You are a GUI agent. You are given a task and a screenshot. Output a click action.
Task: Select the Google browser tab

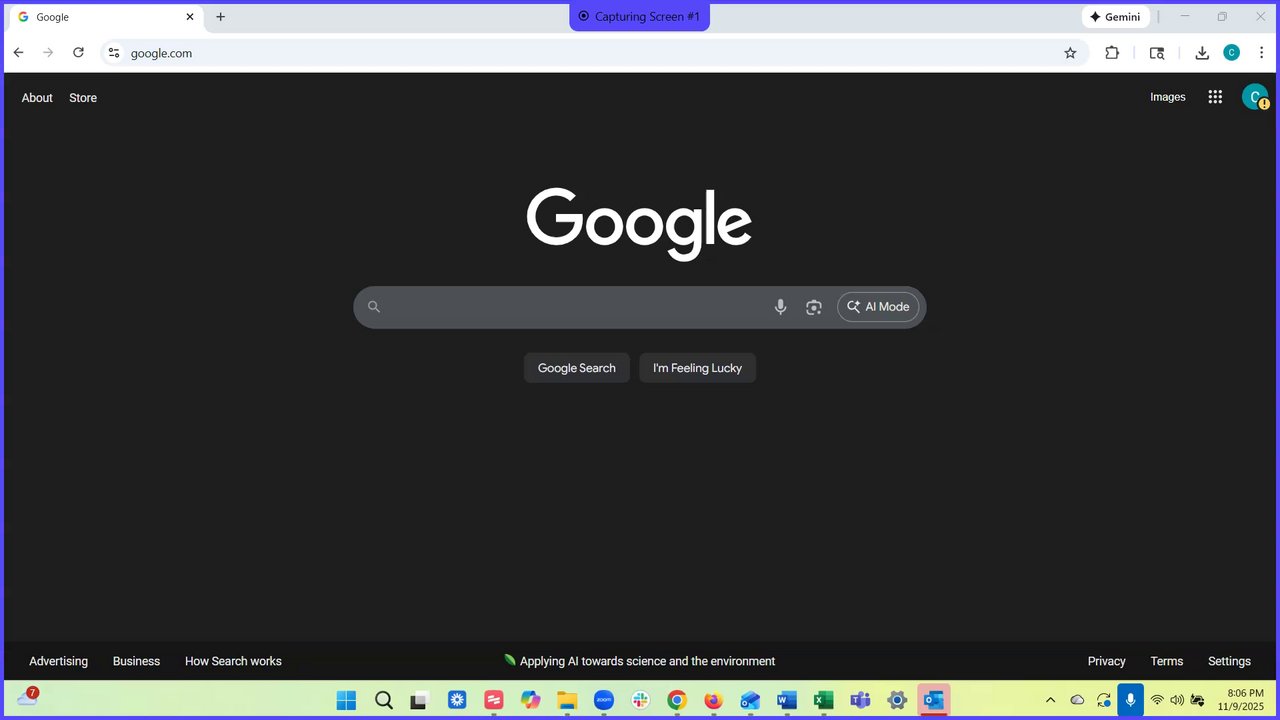[x=105, y=17]
